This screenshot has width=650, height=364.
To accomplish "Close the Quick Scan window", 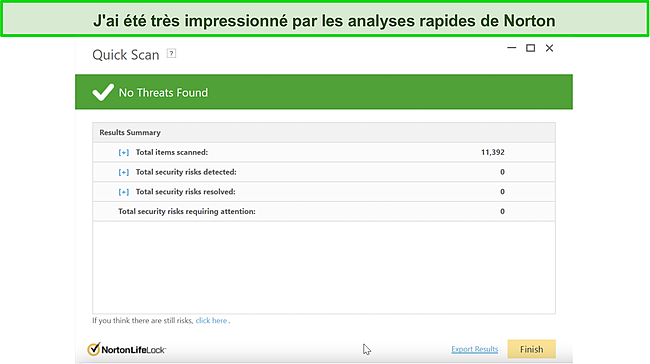I will tap(549, 48).
